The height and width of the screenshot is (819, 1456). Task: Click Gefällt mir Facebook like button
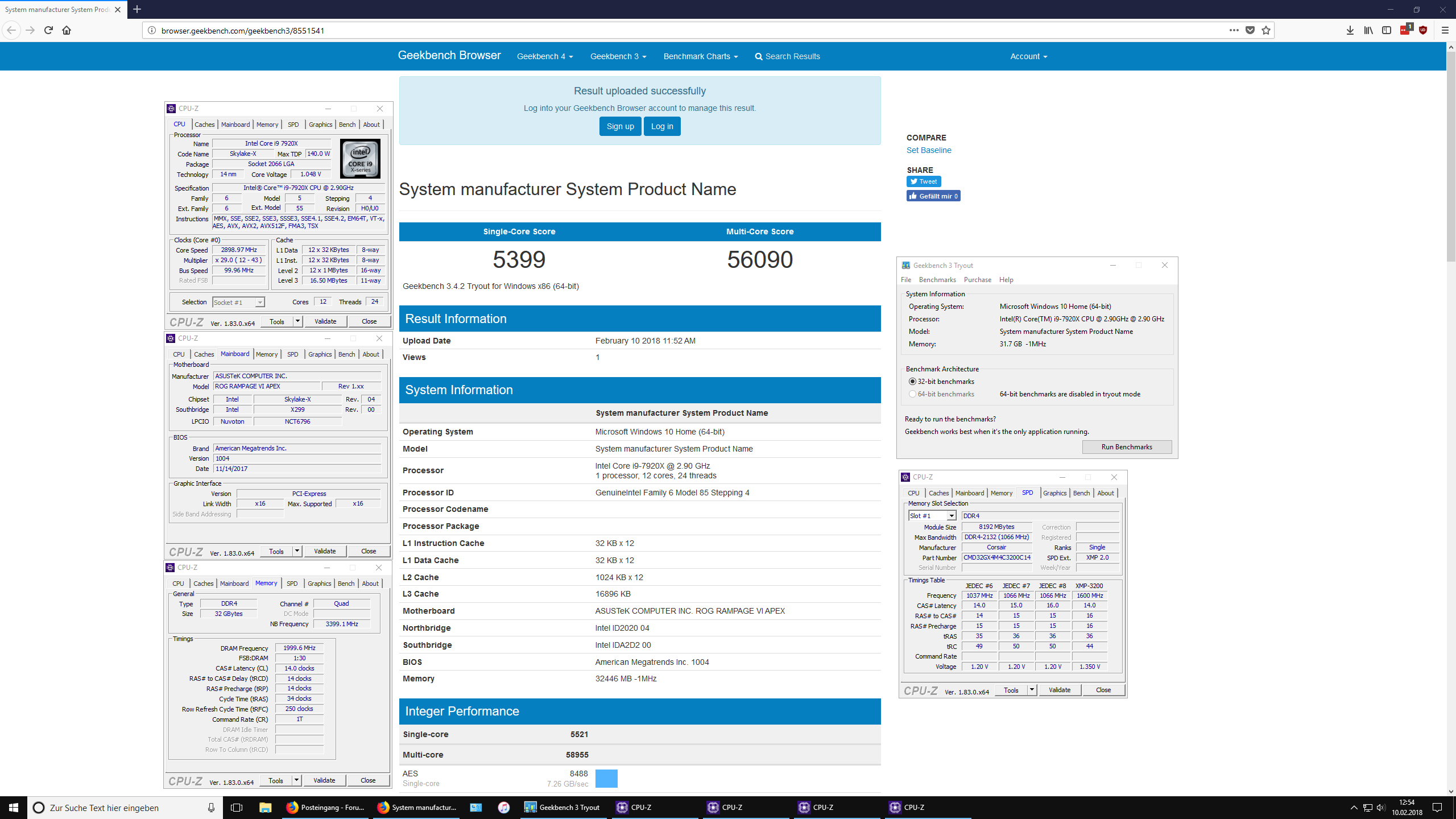coord(933,196)
